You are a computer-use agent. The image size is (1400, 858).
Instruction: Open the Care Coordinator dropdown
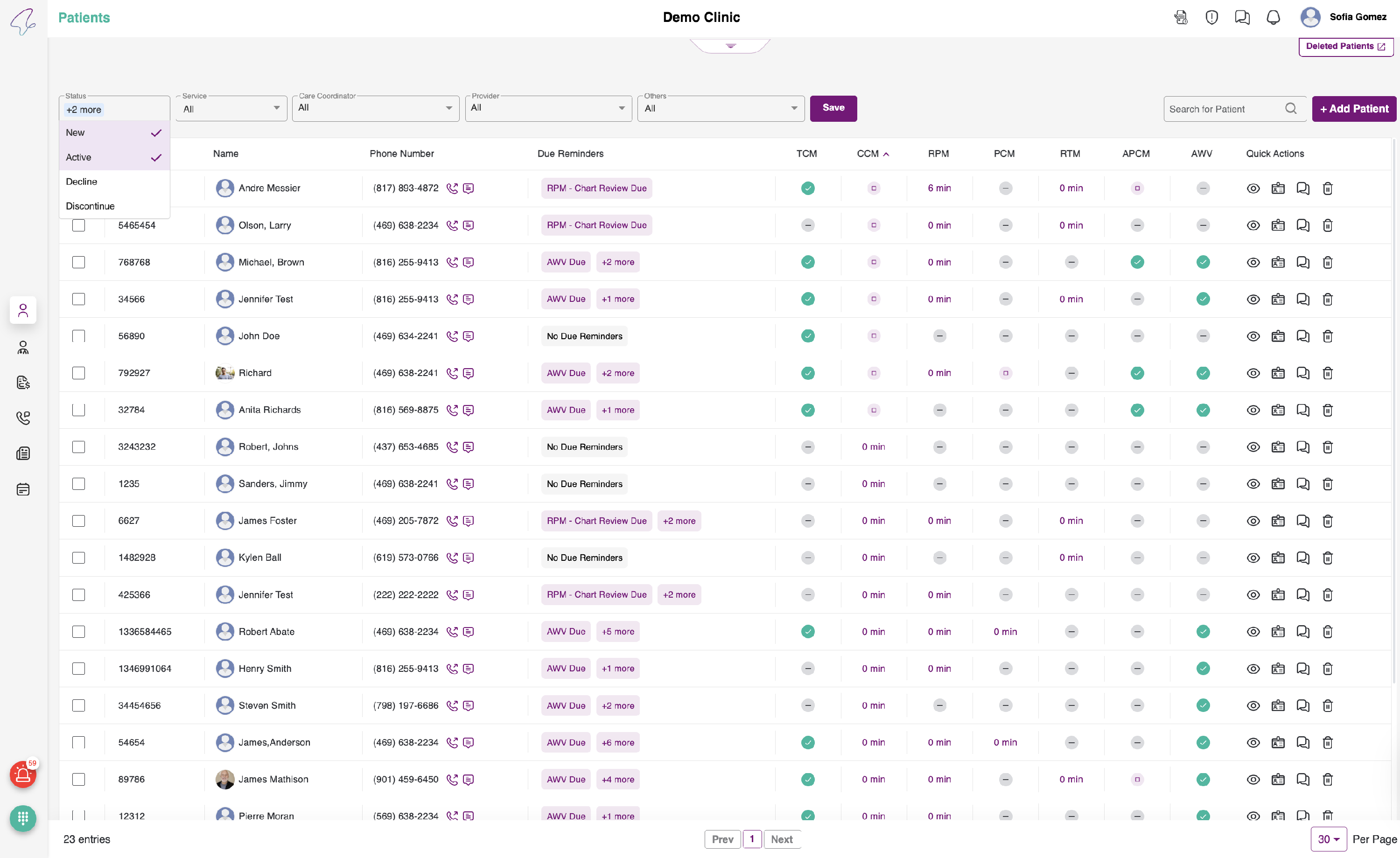tap(375, 109)
